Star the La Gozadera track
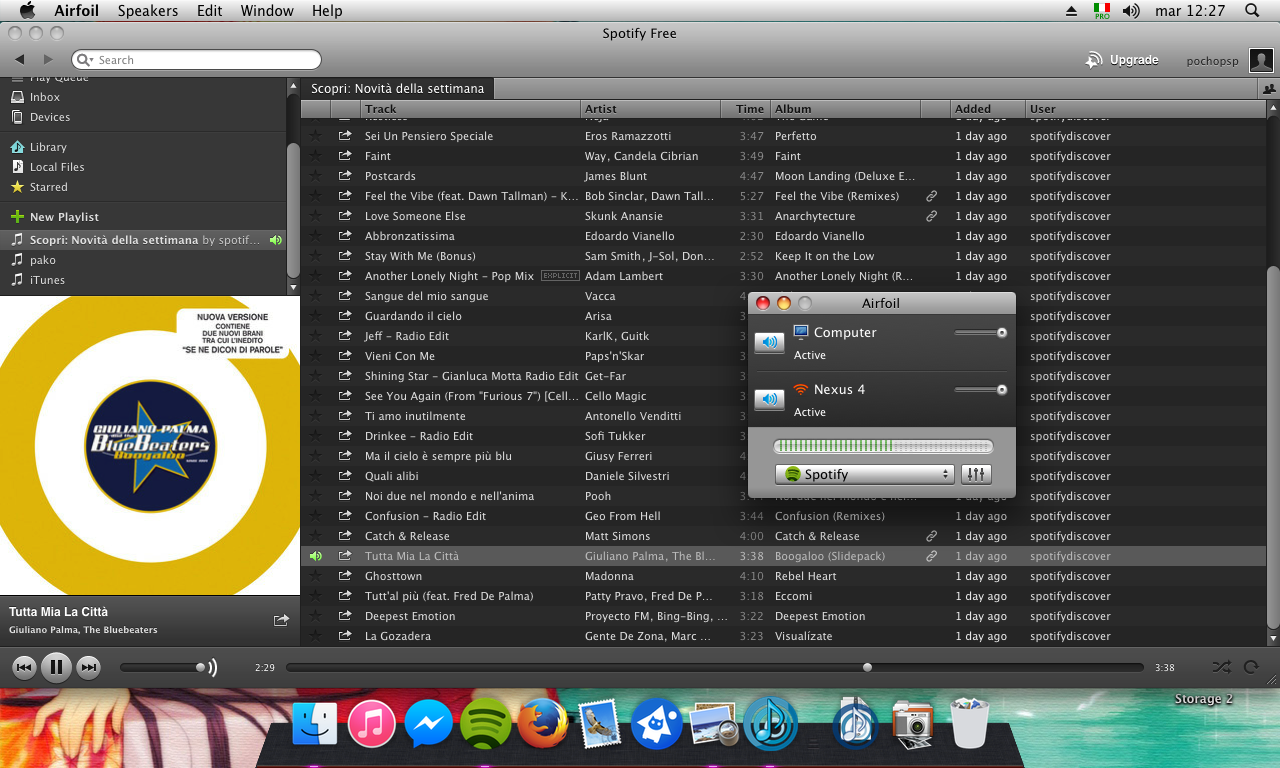The height and width of the screenshot is (768, 1280). [316, 636]
